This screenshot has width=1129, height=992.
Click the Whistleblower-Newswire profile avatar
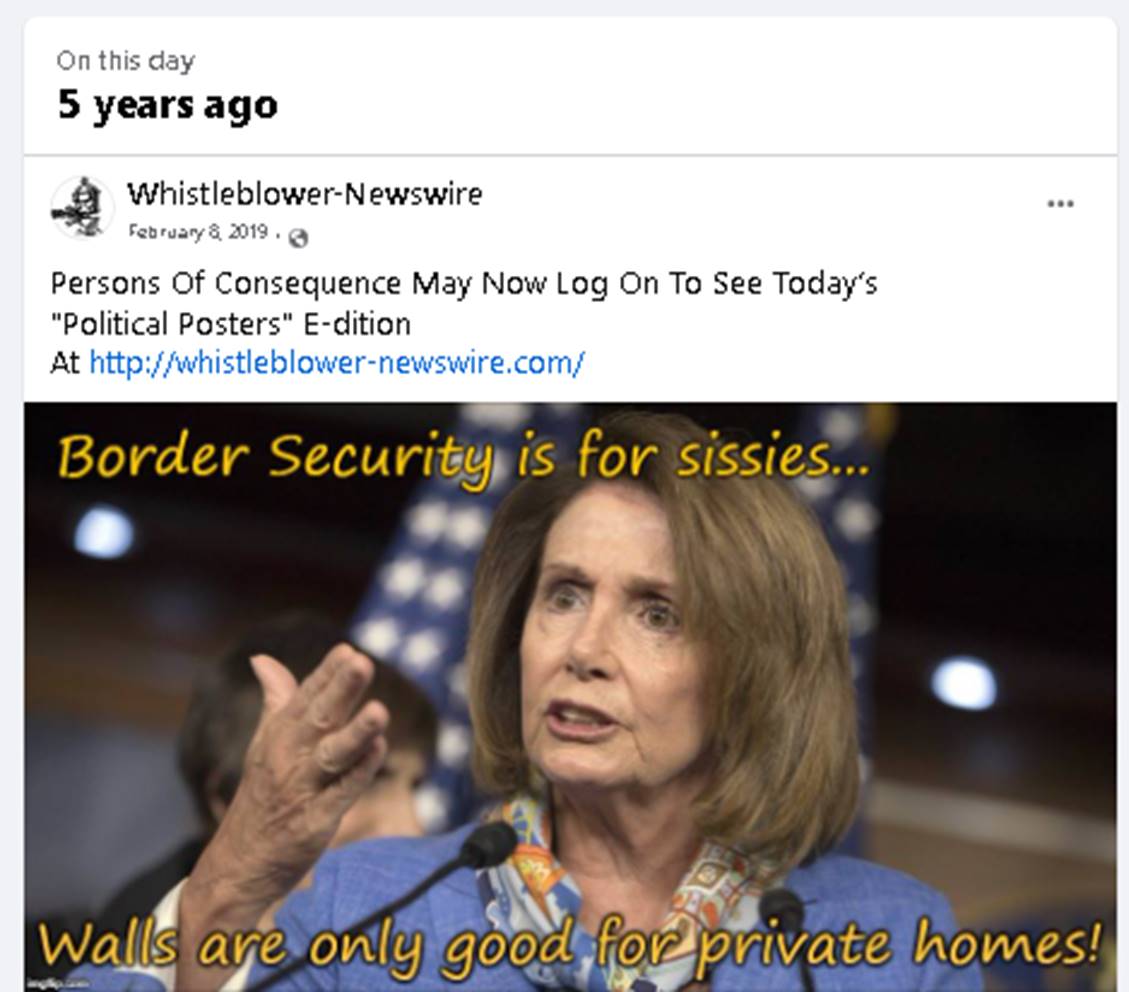tap(82, 208)
